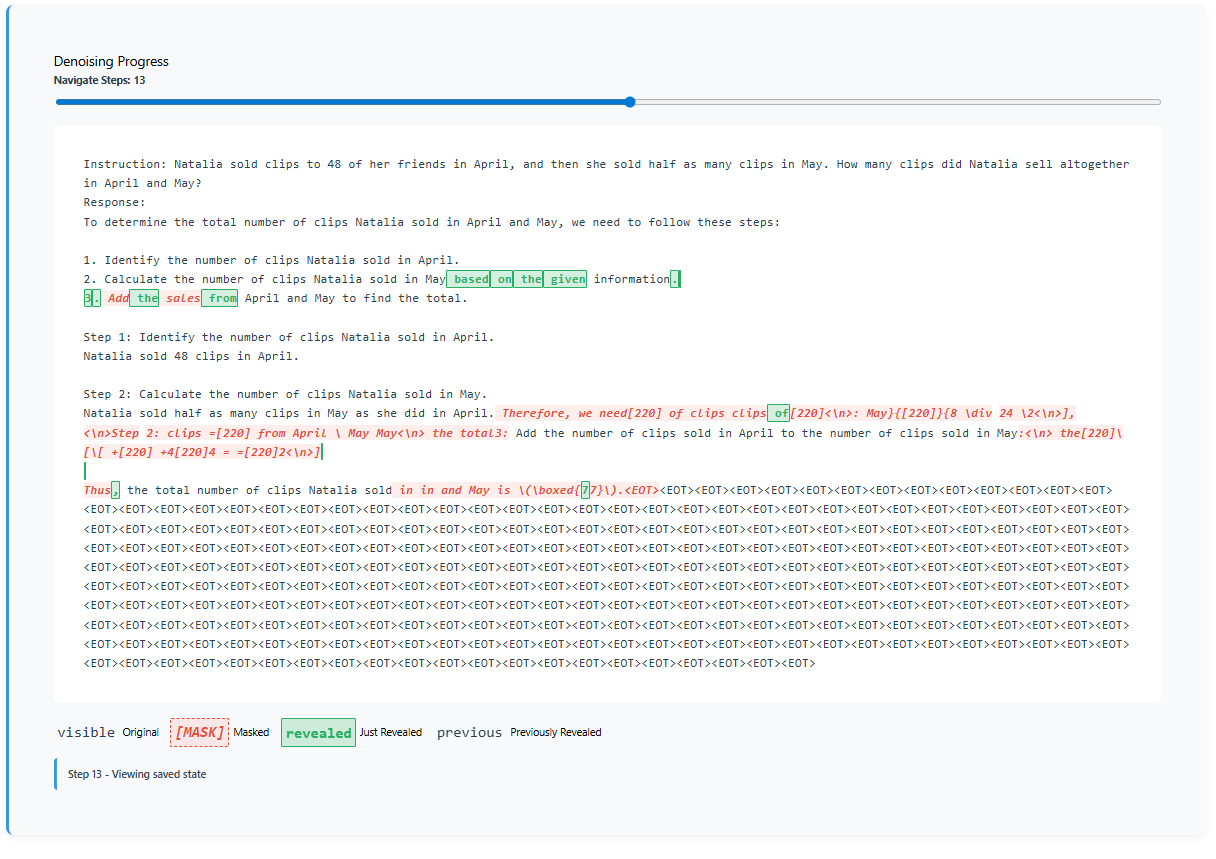Click the denoising progress slider handle
This screenshot has width=1216, height=859.
pyautogui.click(x=630, y=102)
